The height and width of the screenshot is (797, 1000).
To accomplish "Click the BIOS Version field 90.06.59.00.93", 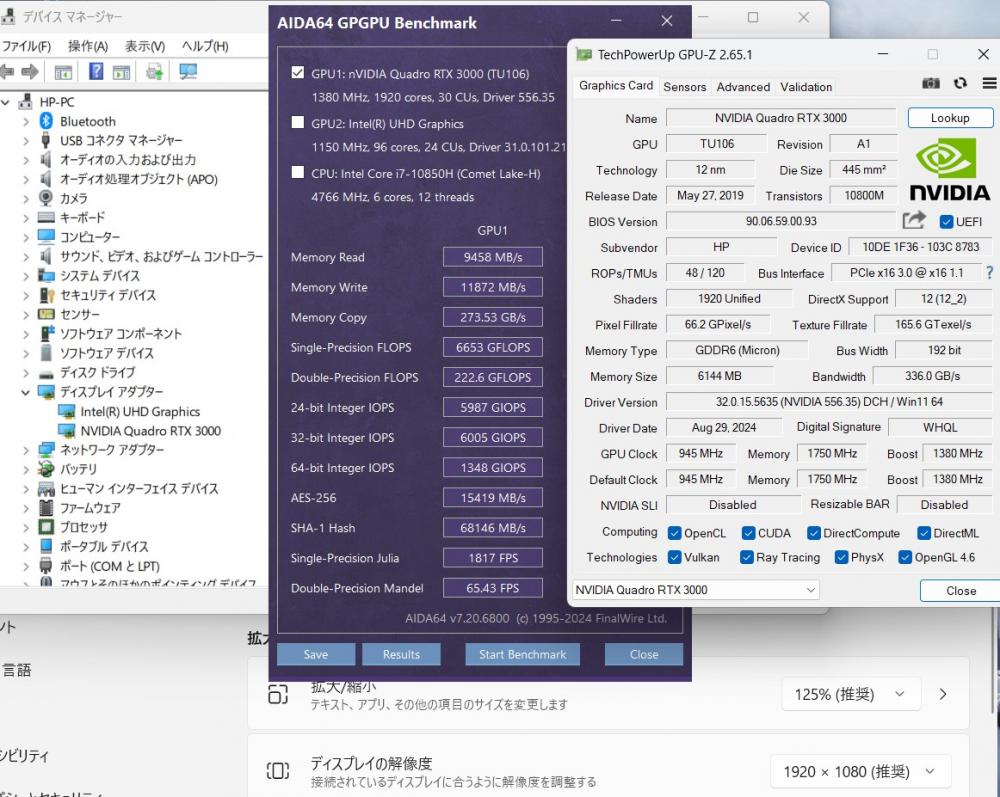I will point(781,221).
